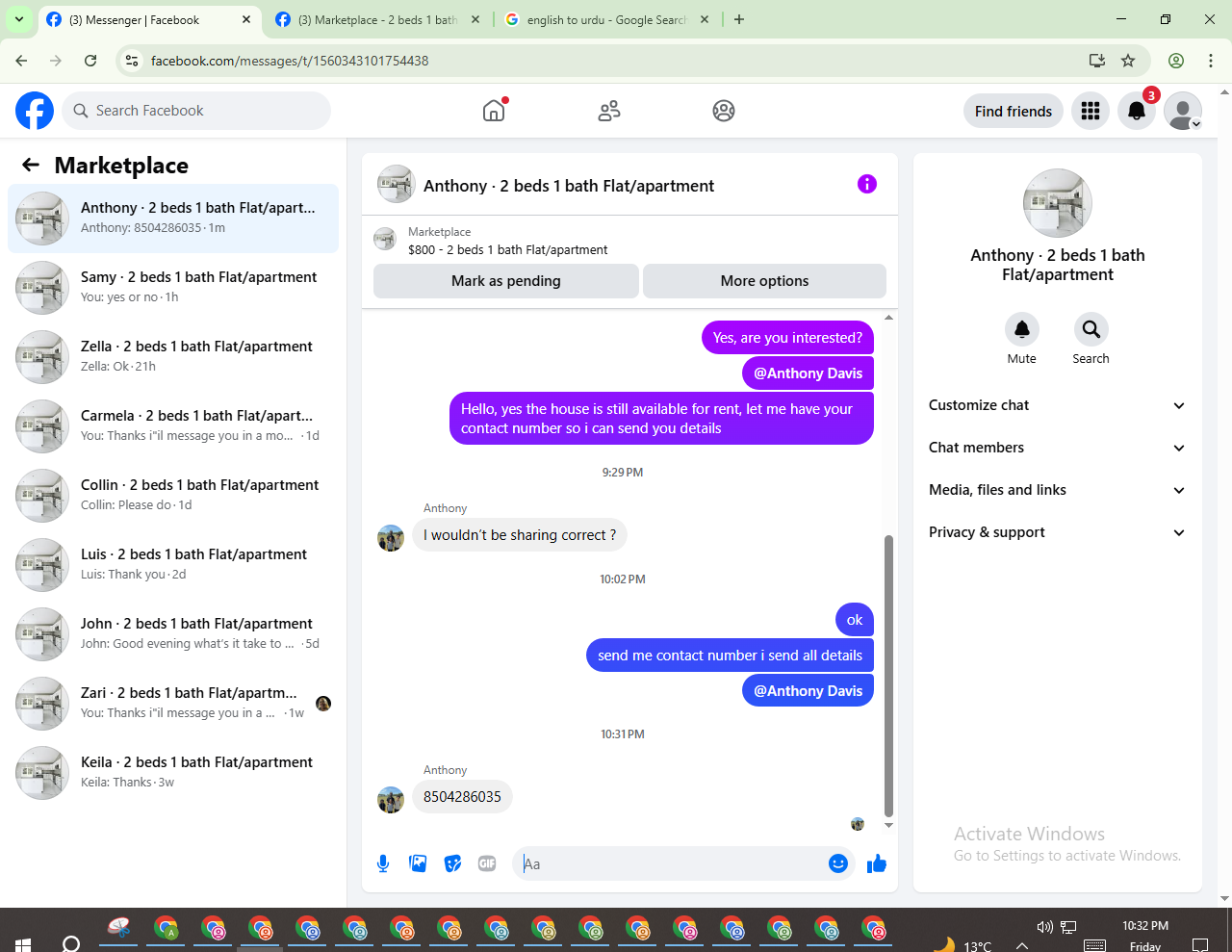Open Zella conversation in list
Image resolution: width=1232 pixels, height=952 pixels.
pyautogui.click(x=173, y=356)
